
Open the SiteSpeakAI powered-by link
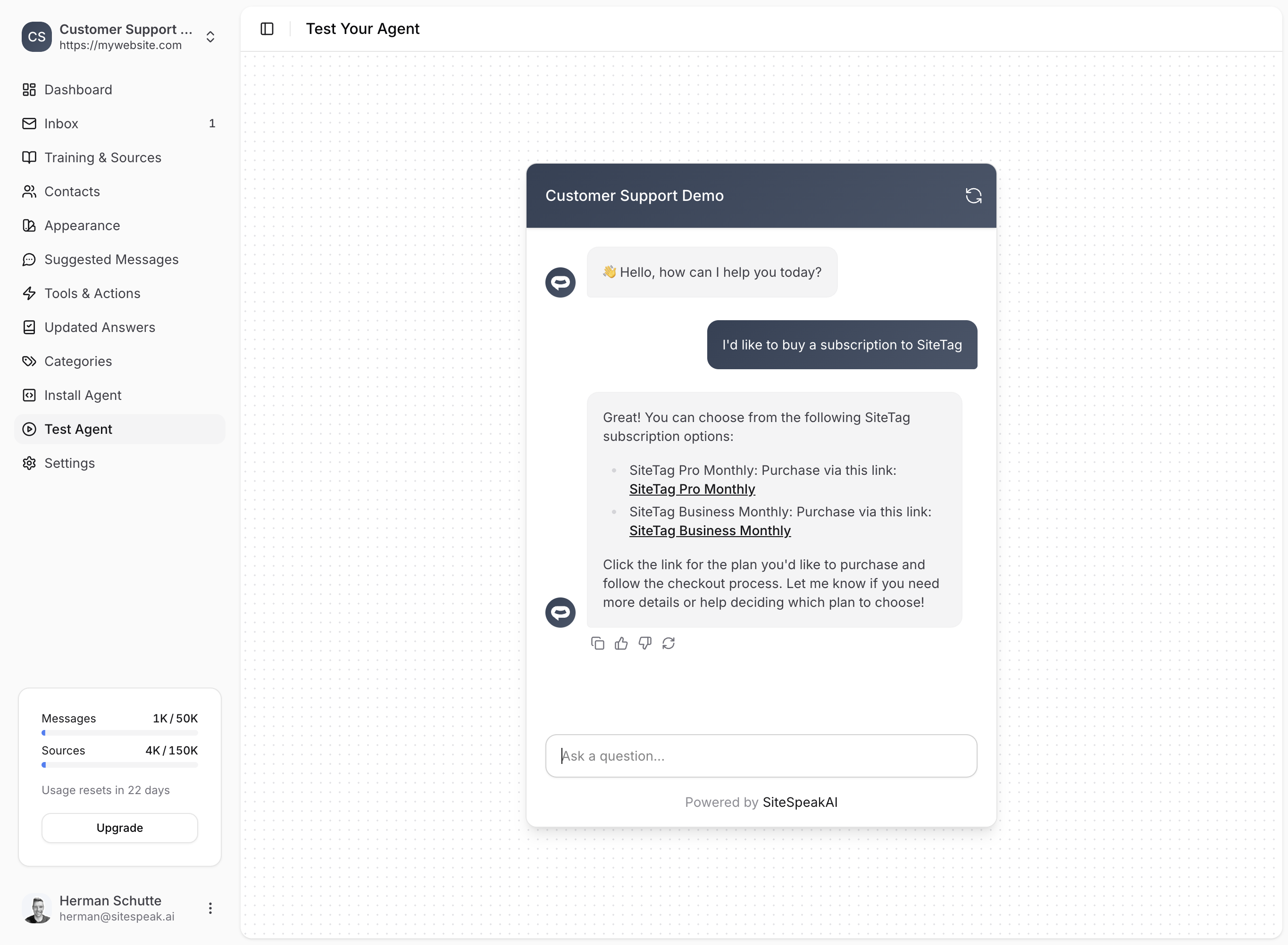(x=799, y=802)
